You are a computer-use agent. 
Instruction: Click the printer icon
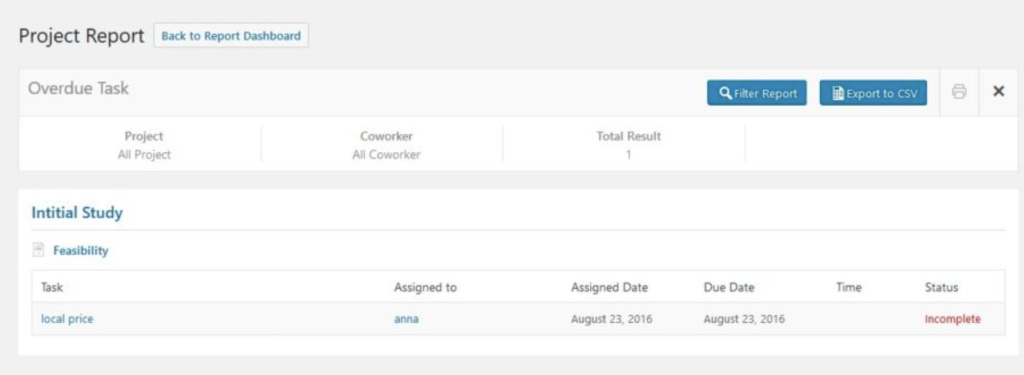pos(959,92)
